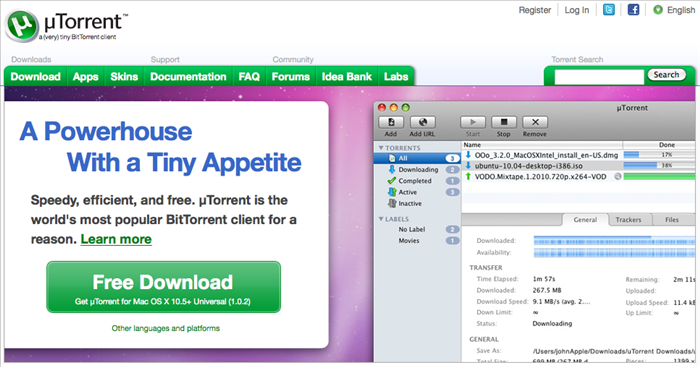
Task: Click the Stop toolbar button
Action: point(504,122)
